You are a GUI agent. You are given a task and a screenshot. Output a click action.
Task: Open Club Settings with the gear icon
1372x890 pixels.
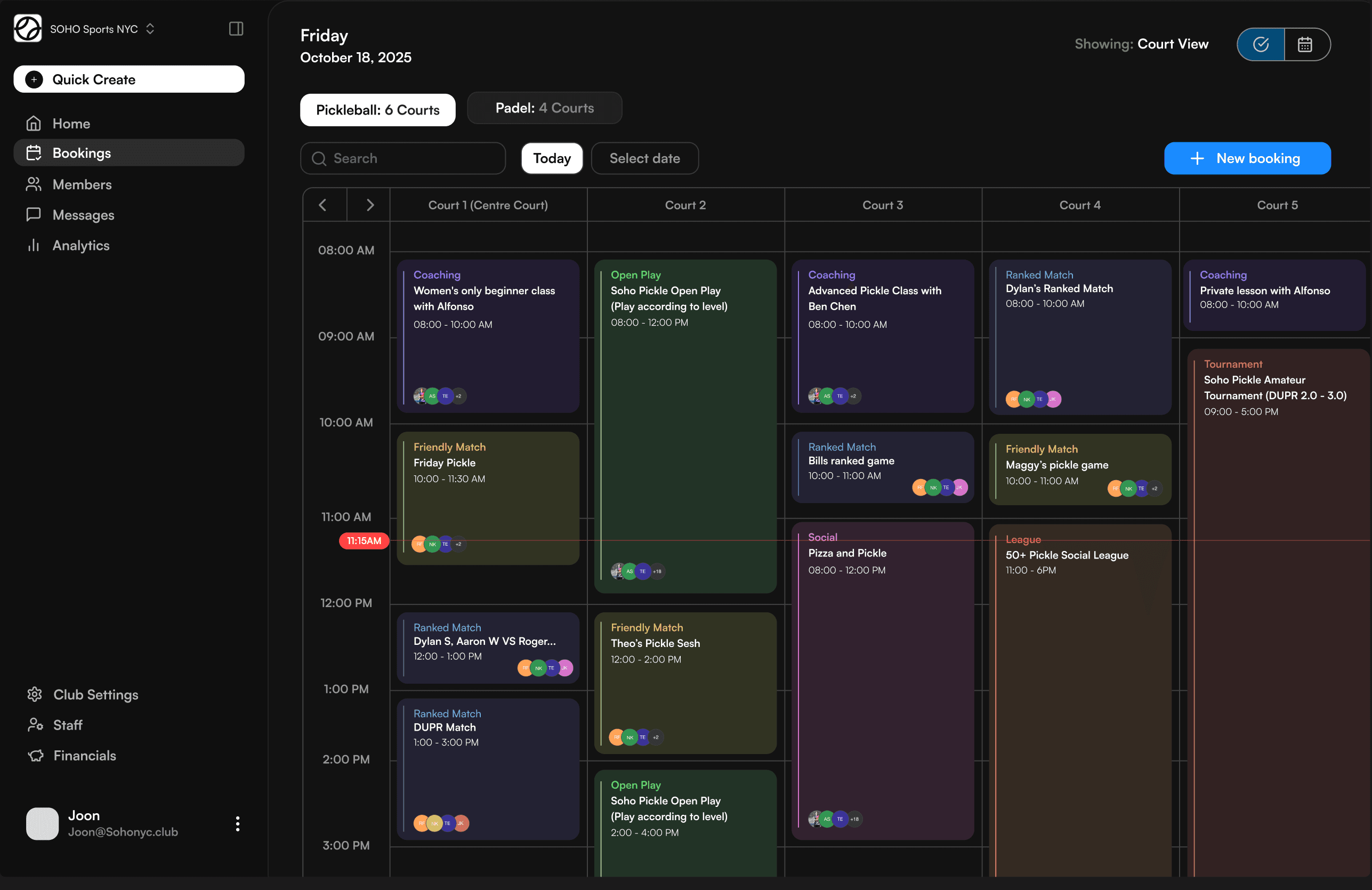coord(35,694)
